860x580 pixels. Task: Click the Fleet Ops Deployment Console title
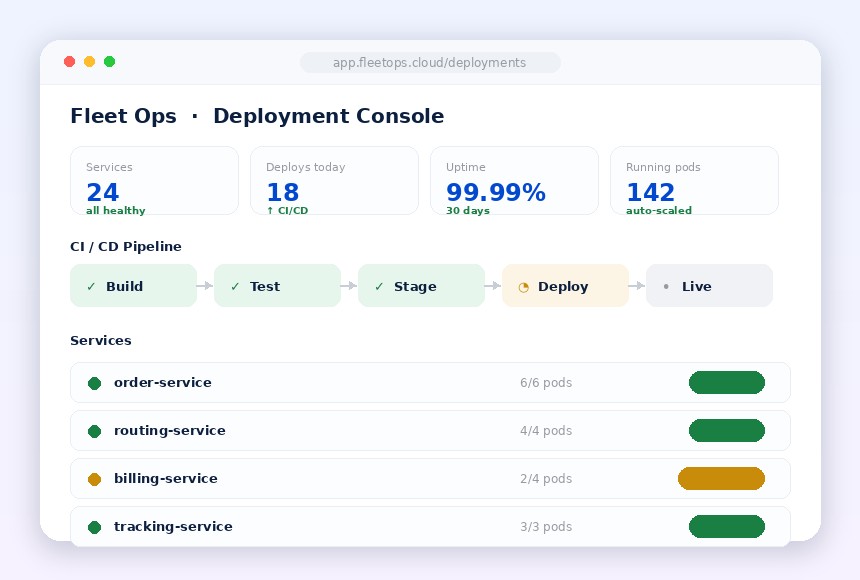click(x=257, y=116)
